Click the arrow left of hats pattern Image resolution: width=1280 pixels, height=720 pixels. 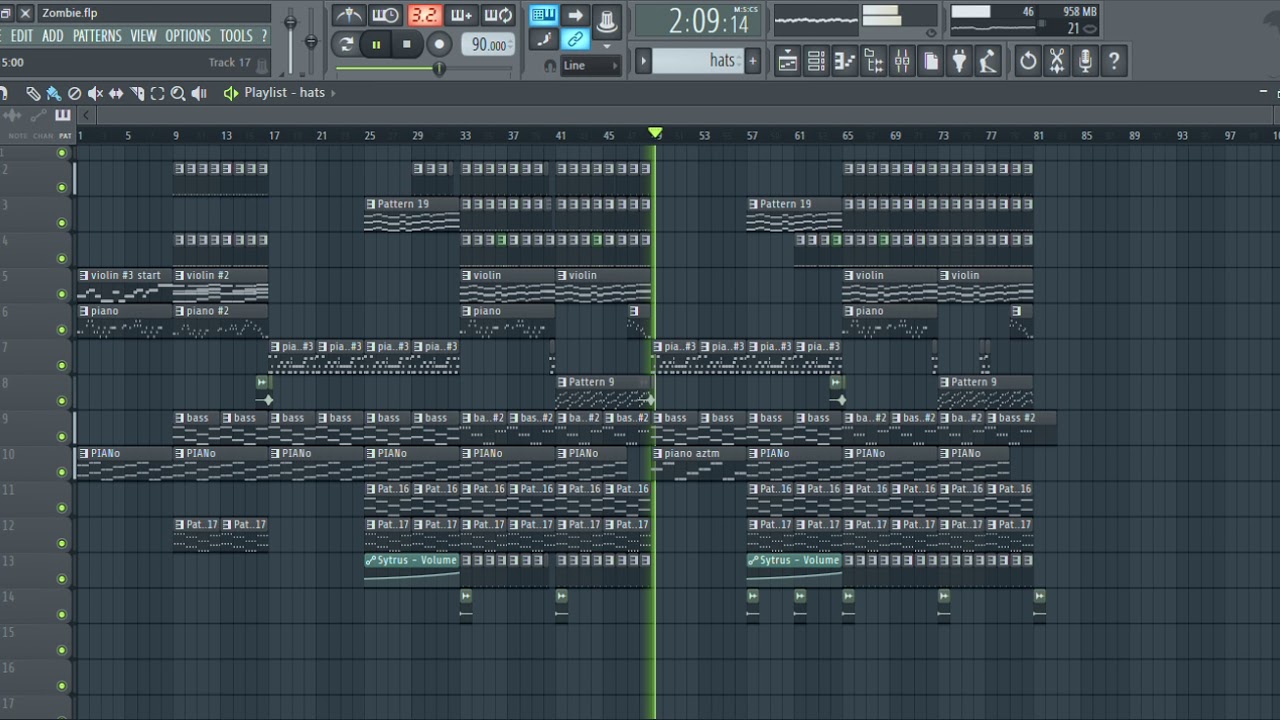[x=643, y=61]
